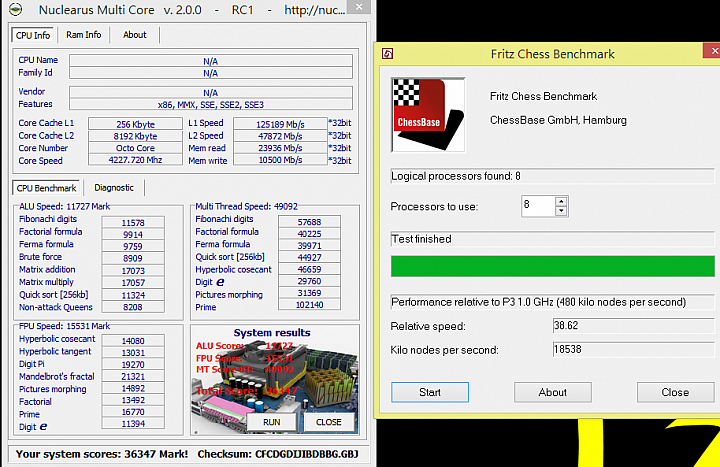Click ALU Fibonachi digits score 11578
Image resolution: width=720 pixels, height=467 pixels.
pos(133,223)
